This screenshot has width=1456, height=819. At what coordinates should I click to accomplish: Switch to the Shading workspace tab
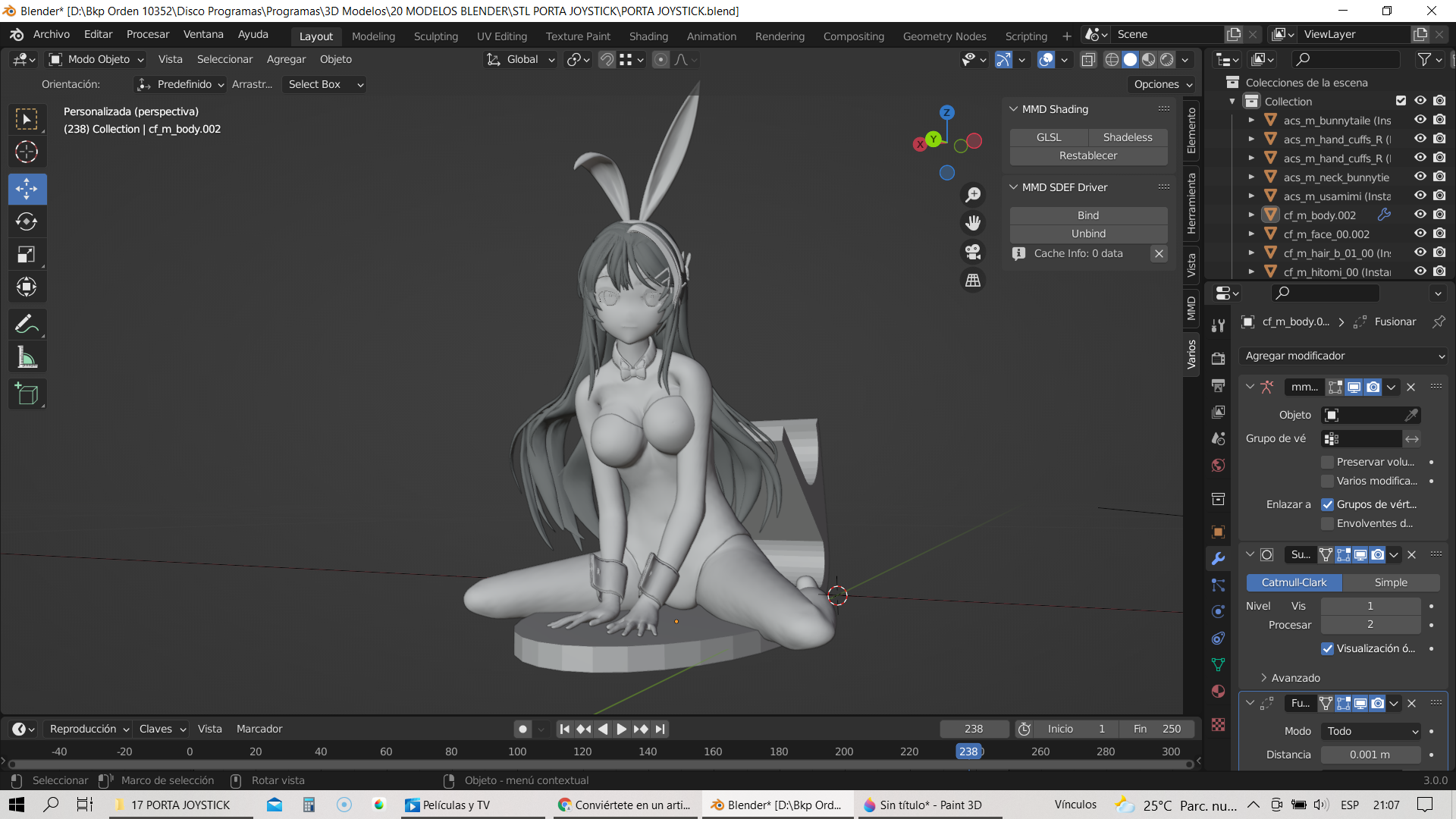(x=648, y=36)
